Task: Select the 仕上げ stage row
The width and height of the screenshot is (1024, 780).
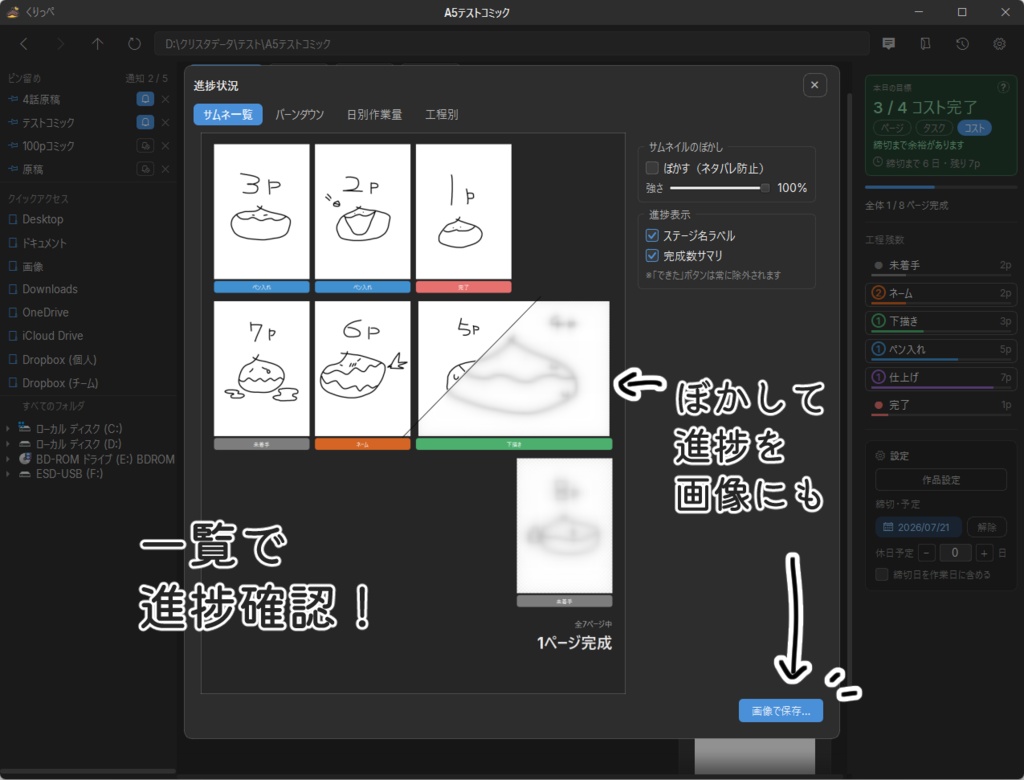Action: tap(941, 377)
